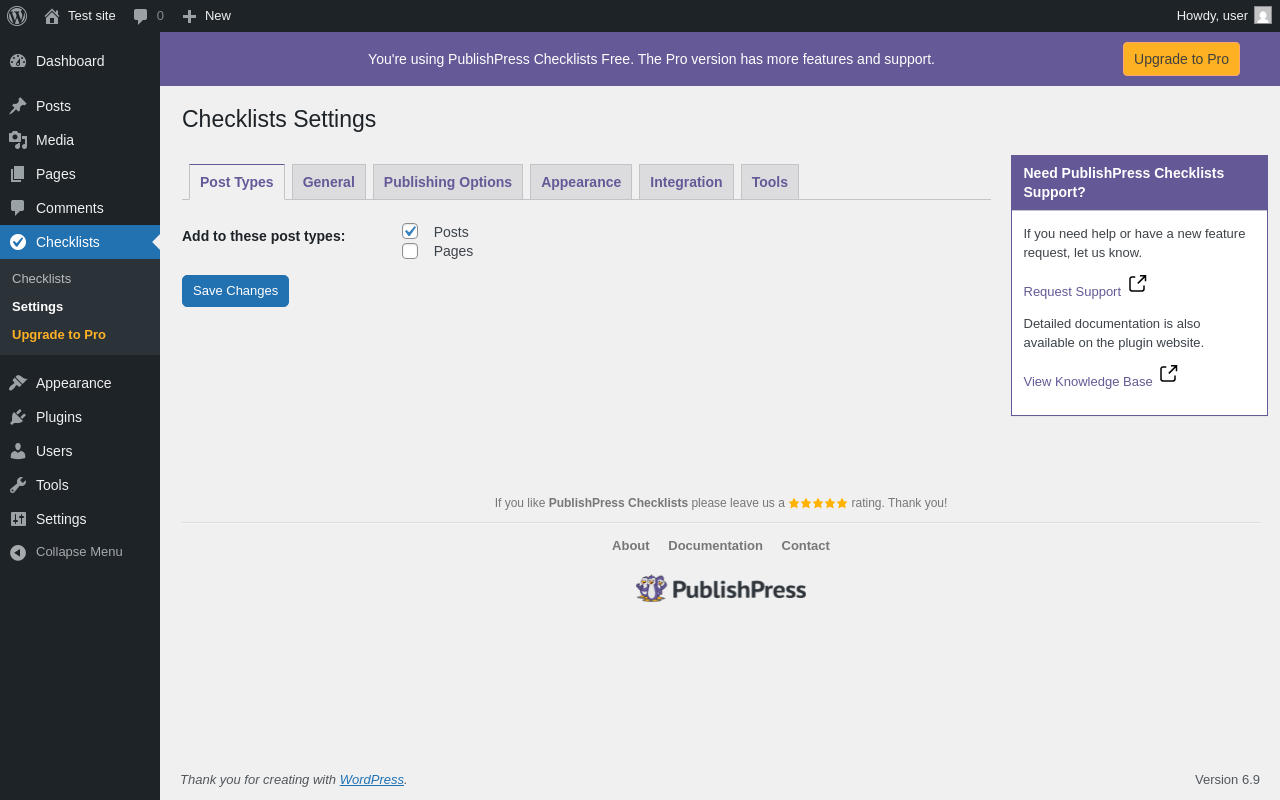Click the Collapse Menu arrow icon
Image resolution: width=1280 pixels, height=800 pixels.
(18, 552)
